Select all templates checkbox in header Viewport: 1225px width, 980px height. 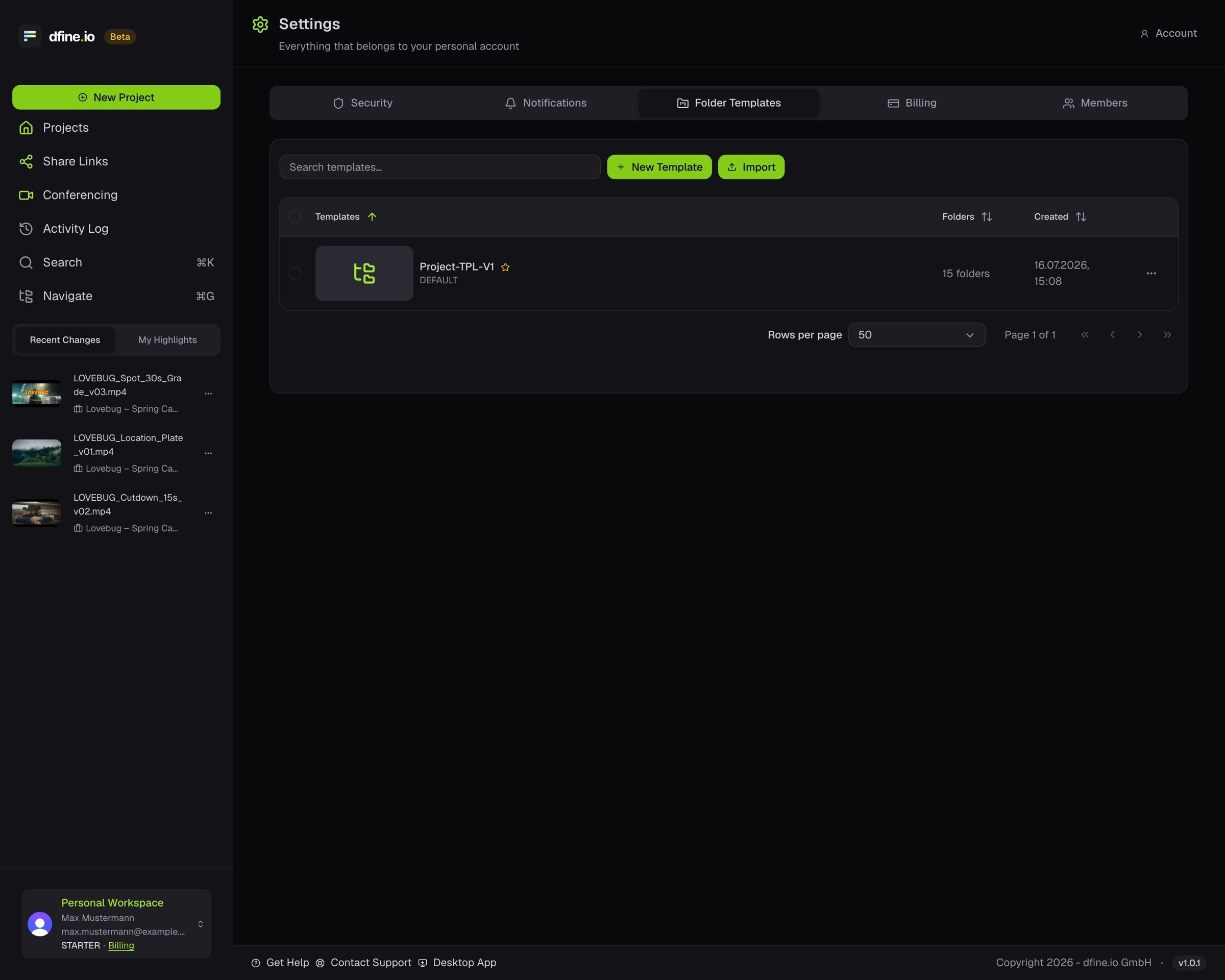pos(295,216)
